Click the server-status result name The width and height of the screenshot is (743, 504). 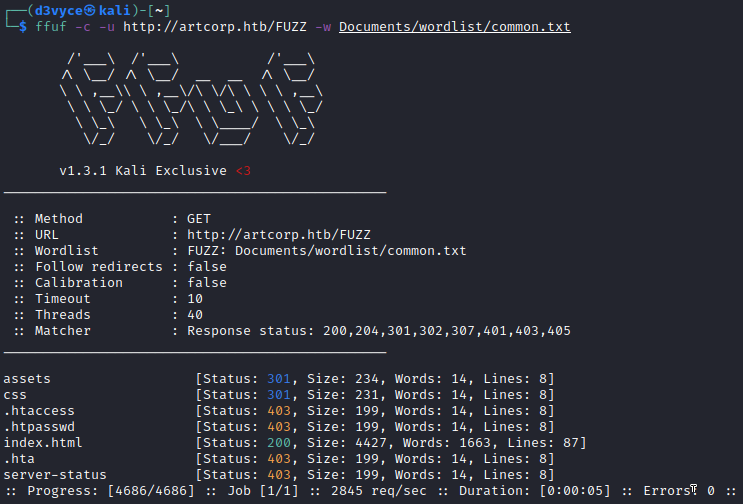pos(55,475)
